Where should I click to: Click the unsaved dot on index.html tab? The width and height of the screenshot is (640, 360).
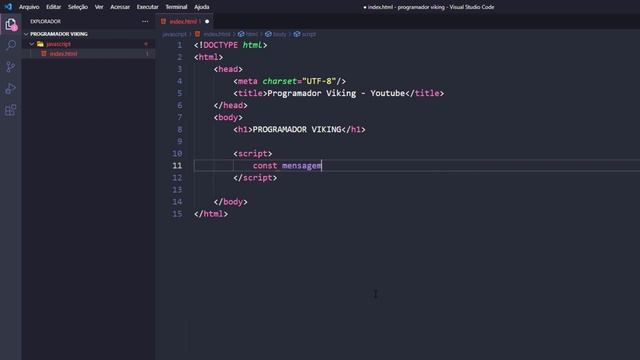pyautogui.click(x=207, y=21)
